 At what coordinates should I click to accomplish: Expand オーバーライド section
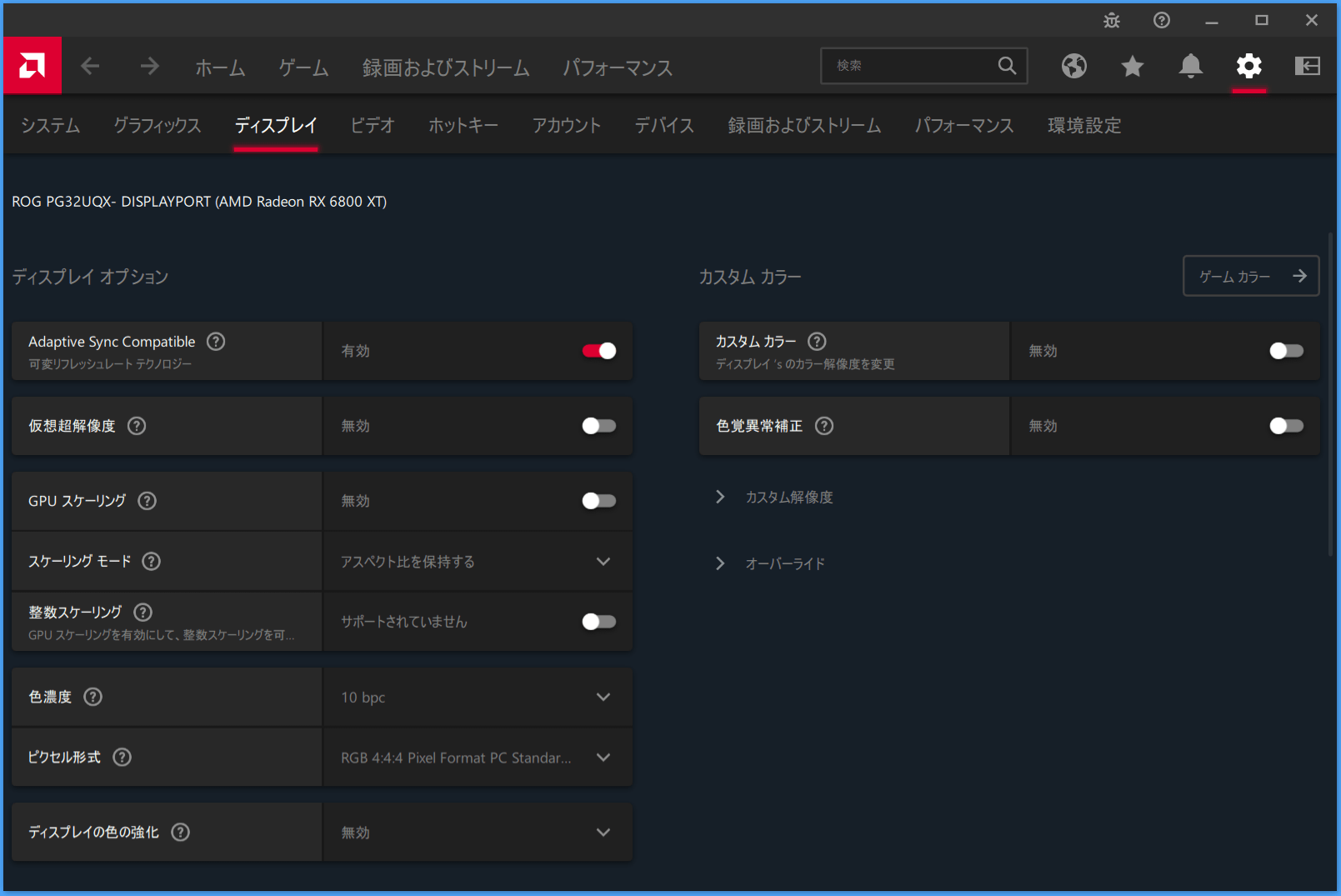coord(769,563)
